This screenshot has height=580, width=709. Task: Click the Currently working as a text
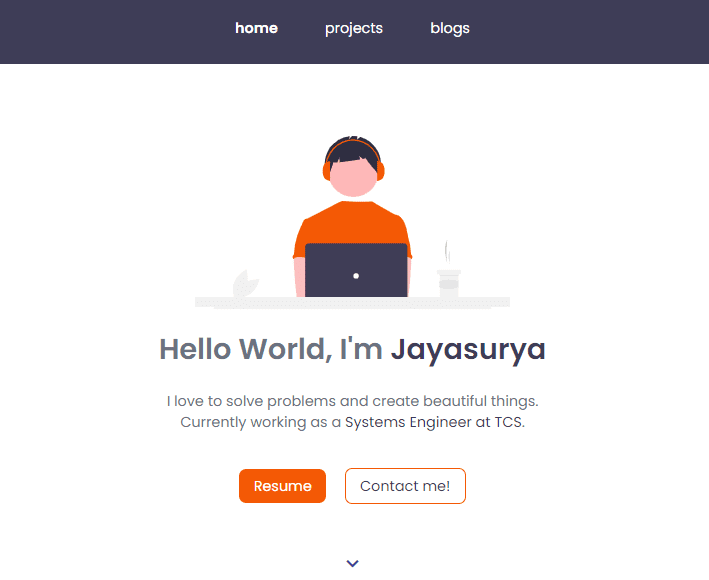coord(260,422)
